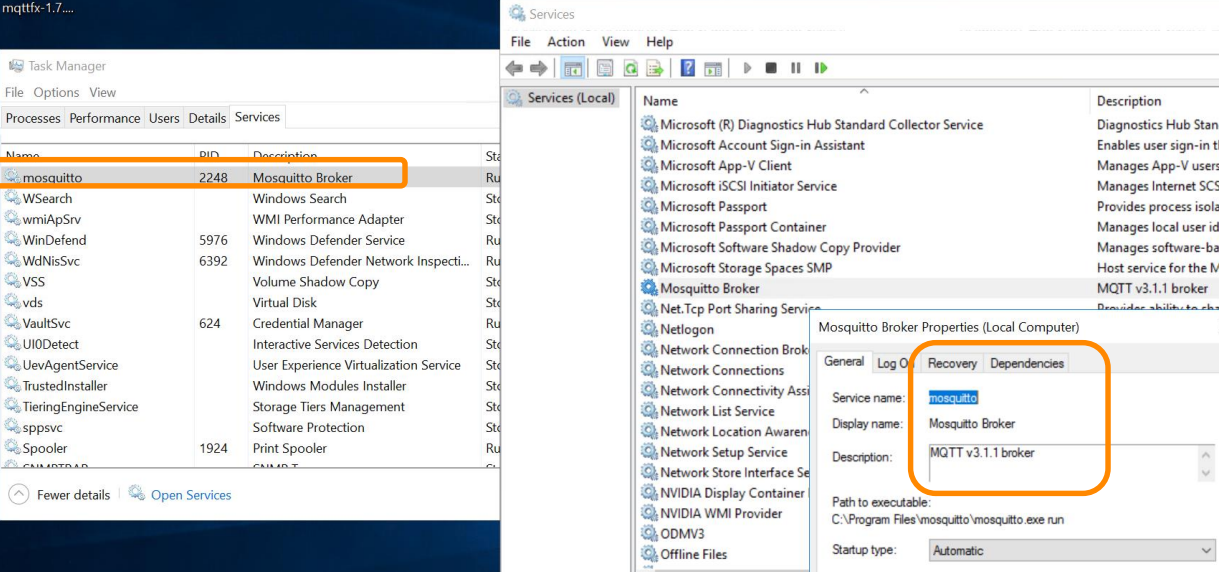This screenshot has height=572, width=1219.
Task: Click the Export List toolbar icon
Action: pos(655,68)
